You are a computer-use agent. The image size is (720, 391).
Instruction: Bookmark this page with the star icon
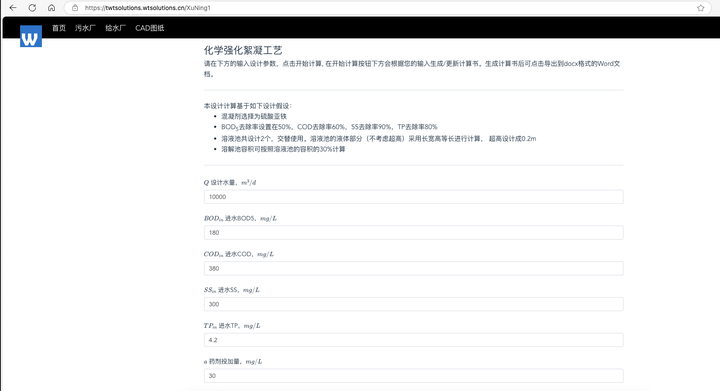pyautogui.click(x=700, y=8)
